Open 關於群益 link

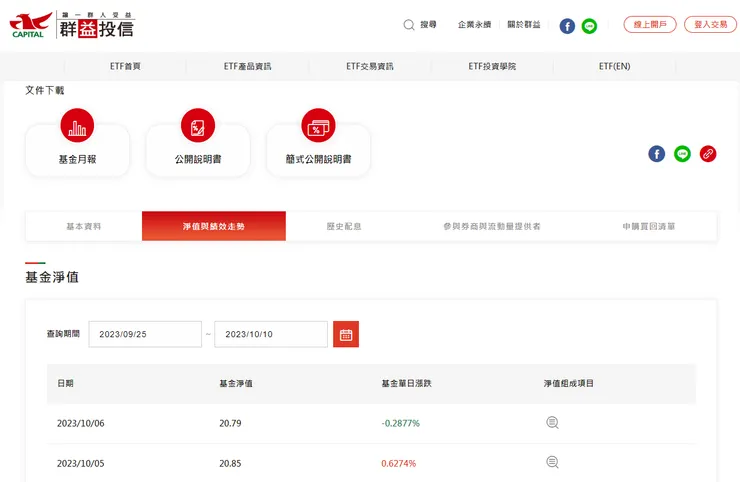(523, 25)
